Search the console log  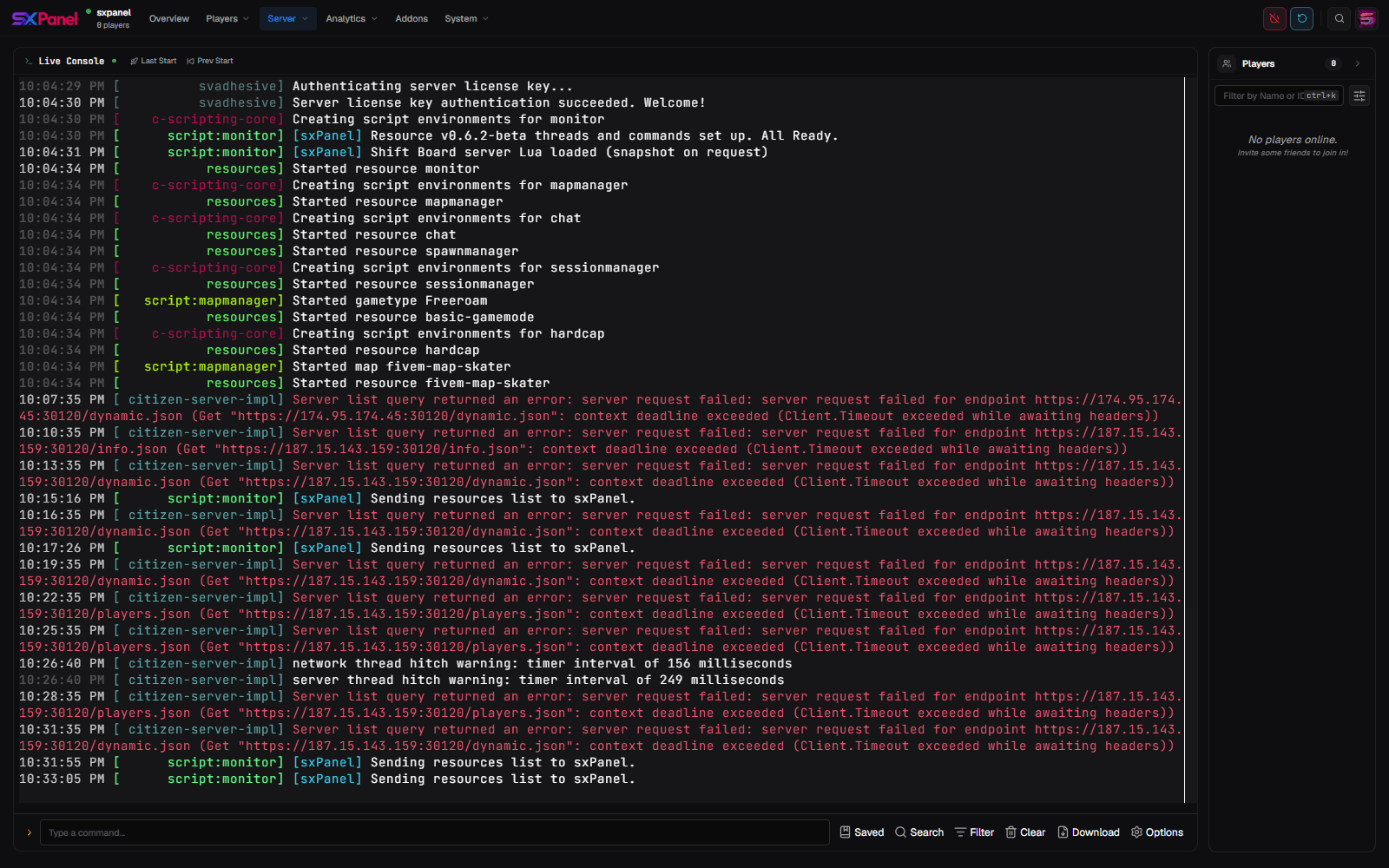click(918, 832)
